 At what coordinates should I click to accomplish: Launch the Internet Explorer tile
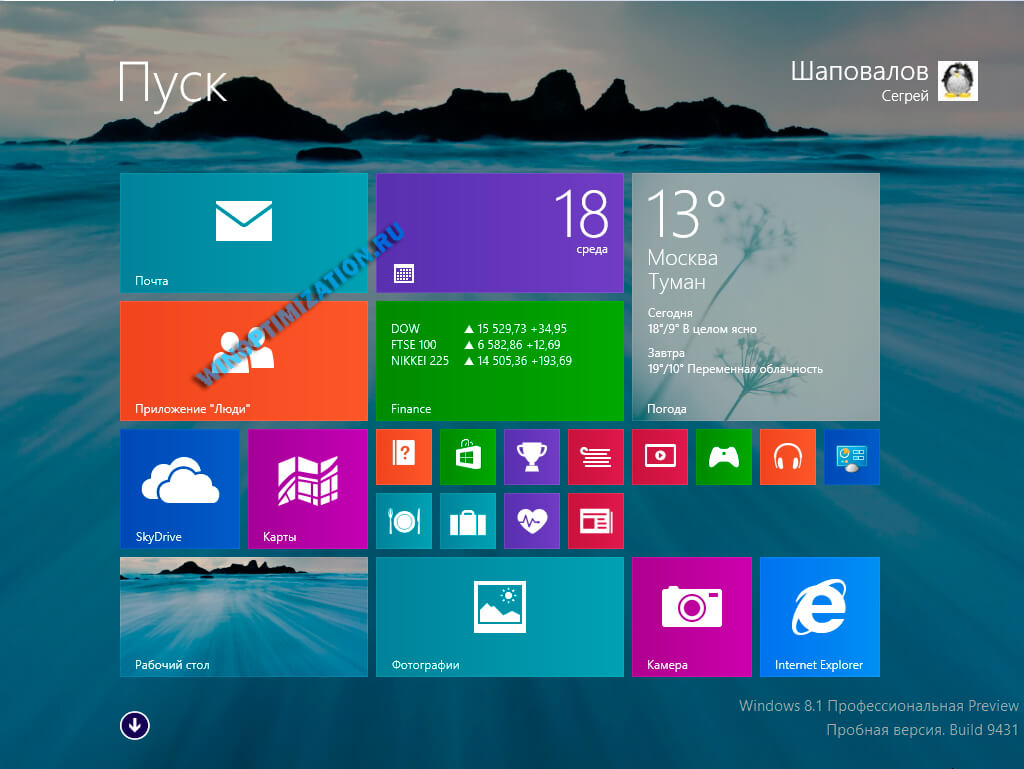819,616
